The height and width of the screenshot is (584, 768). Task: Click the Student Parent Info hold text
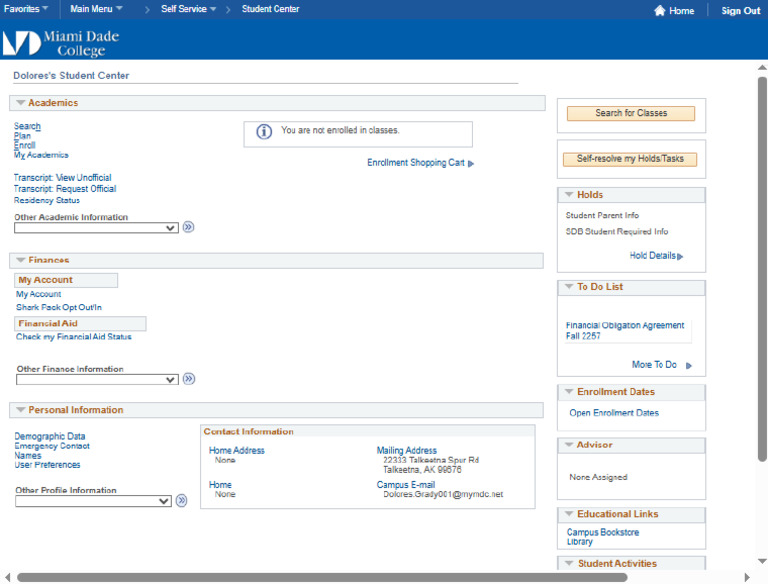tap(602, 215)
